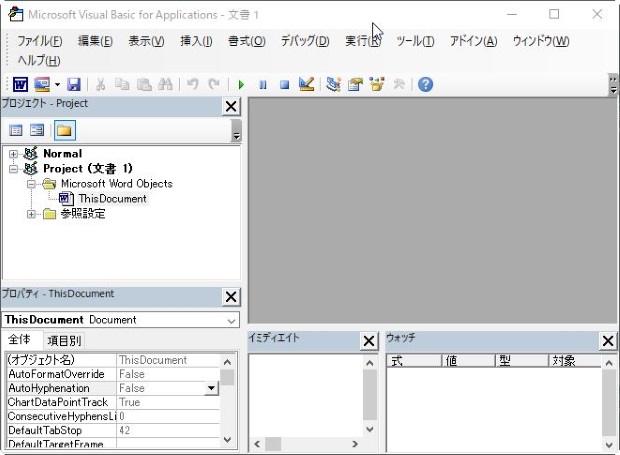Click the Properties list scroll down arrow
The height and width of the screenshot is (455, 620).
point(227,440)
